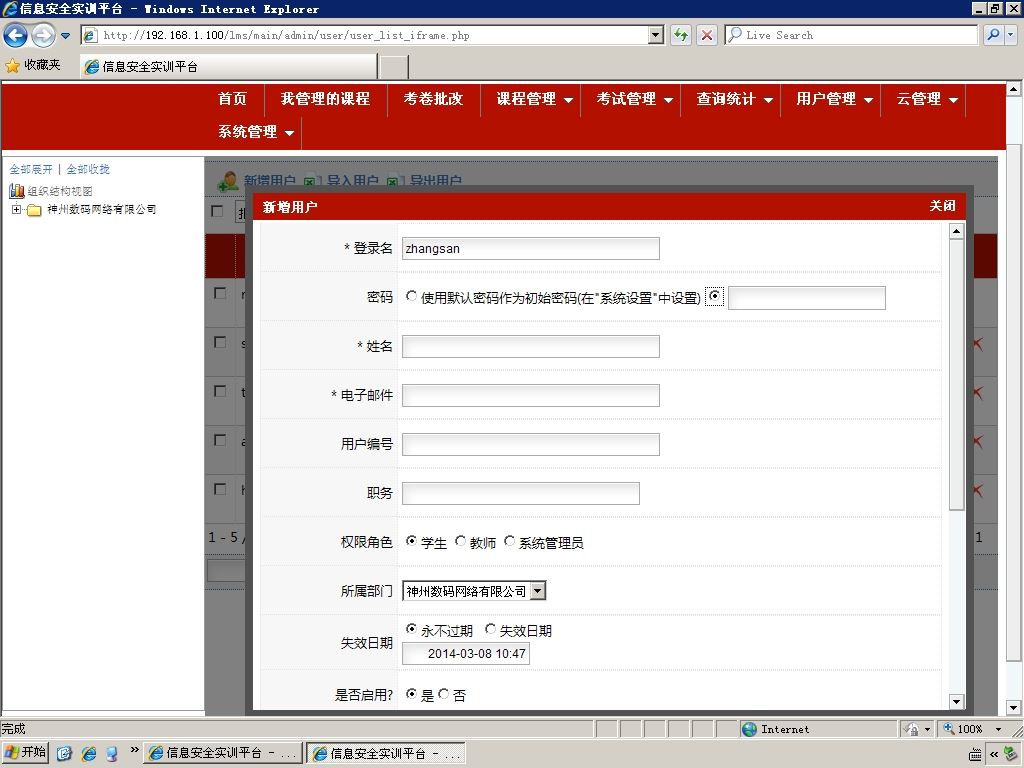
Task: Click the Internet zone globe icon
Action: (750, 729)
